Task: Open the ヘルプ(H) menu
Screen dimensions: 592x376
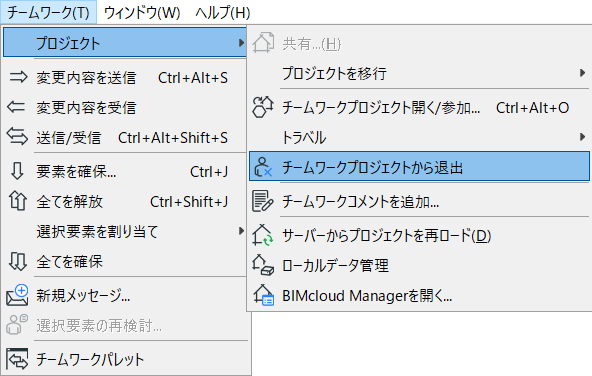Action: pos(223,12)
